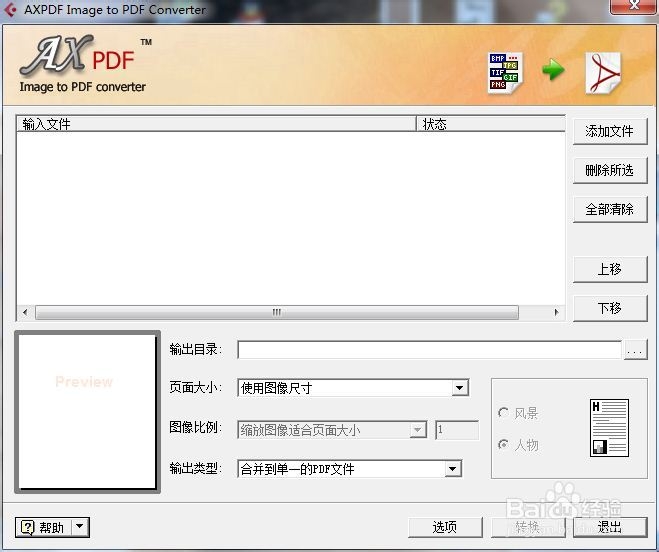Click the 状态 column header
Viewport: 659px width, 552px height.
coord(490,124)
